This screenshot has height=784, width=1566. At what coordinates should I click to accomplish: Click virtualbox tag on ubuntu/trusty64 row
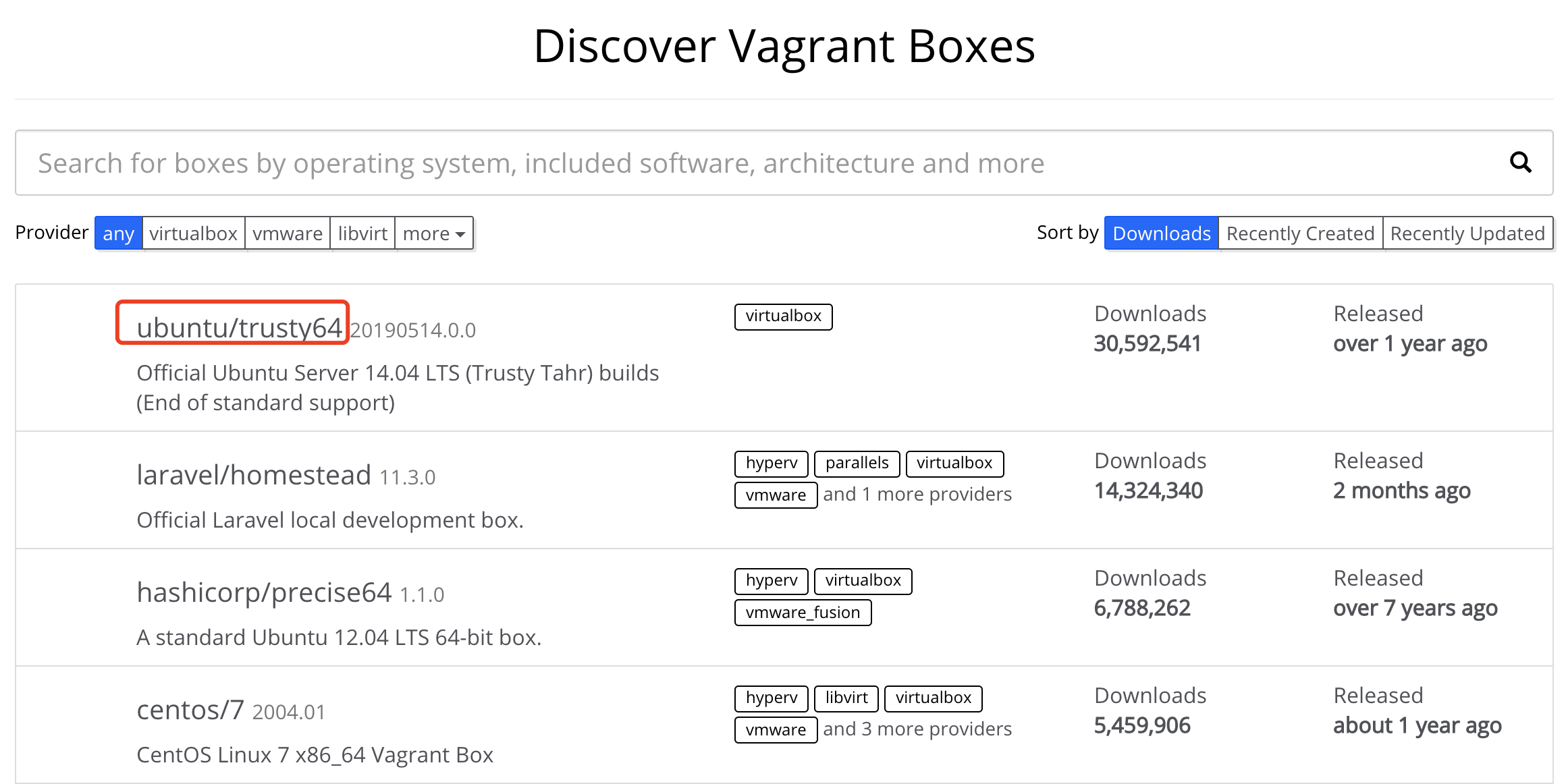[x=783, y=316]
